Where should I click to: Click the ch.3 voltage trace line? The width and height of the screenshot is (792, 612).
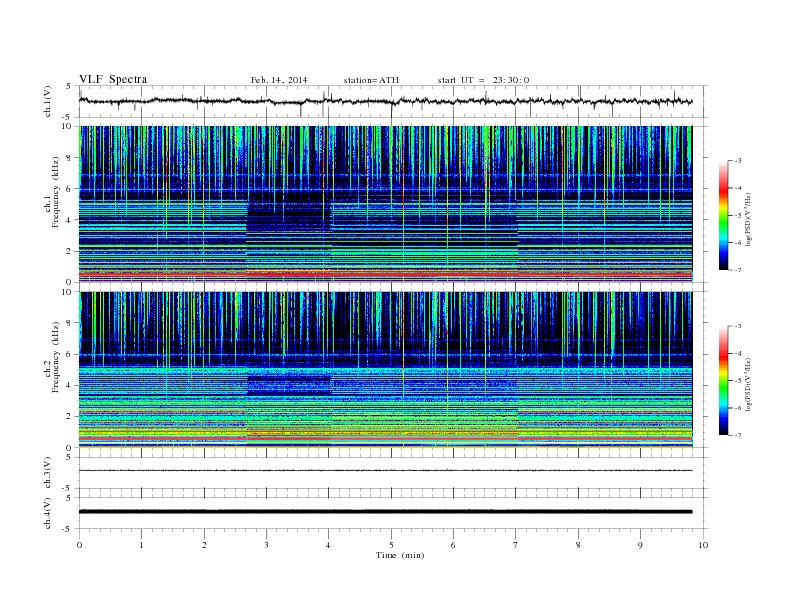pos(385,471)
